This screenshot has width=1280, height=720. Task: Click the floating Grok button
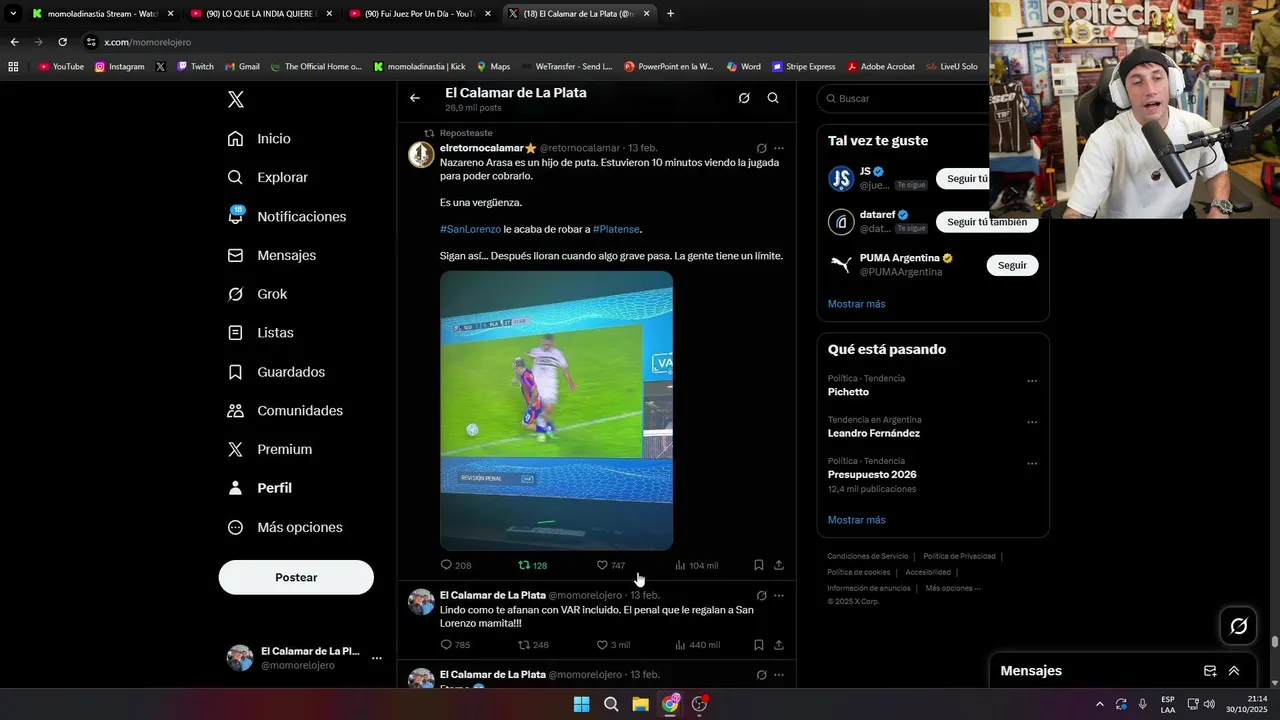click(x=1239, y=626)
